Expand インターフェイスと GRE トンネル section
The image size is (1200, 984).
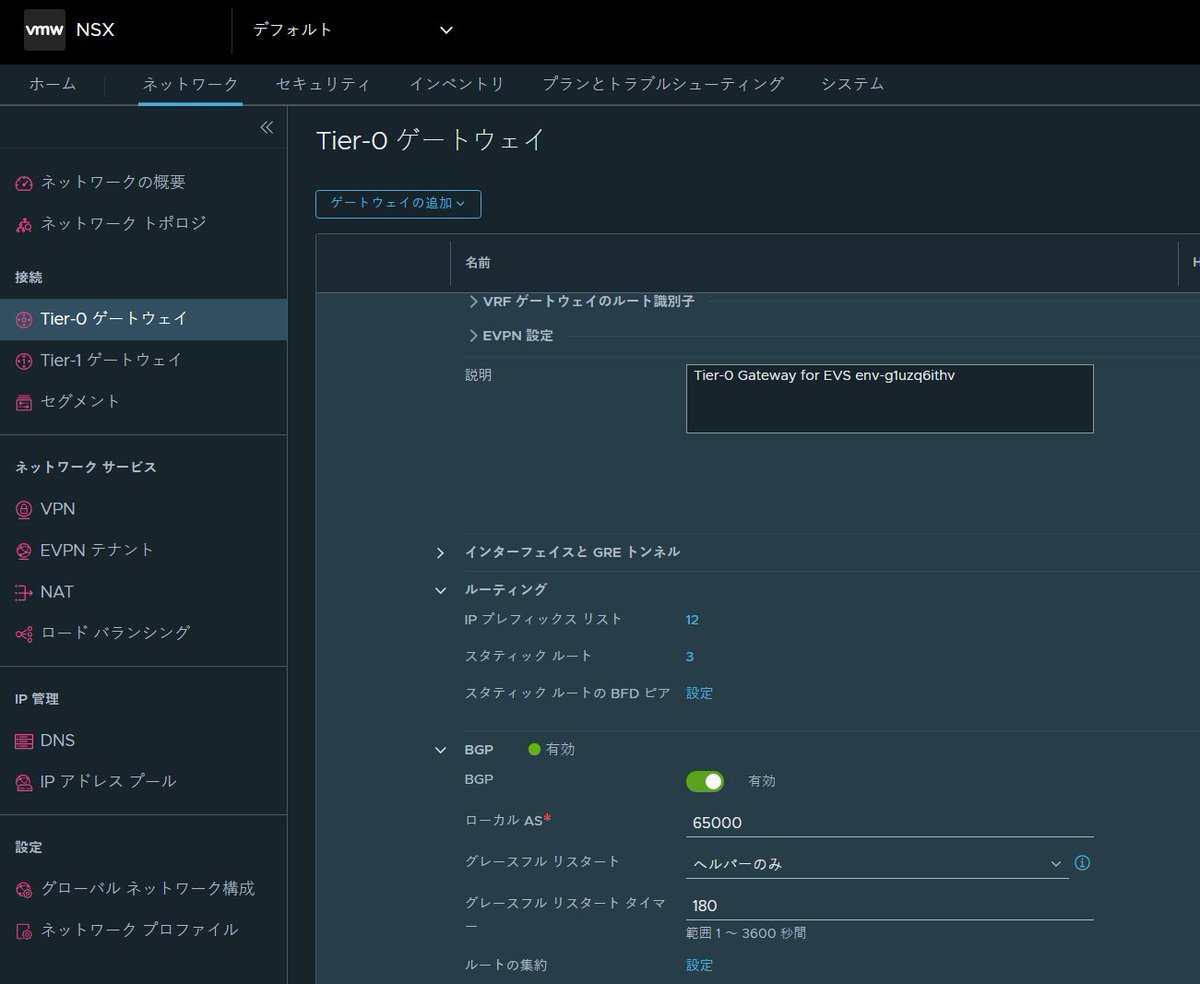(x=440, y=553)
